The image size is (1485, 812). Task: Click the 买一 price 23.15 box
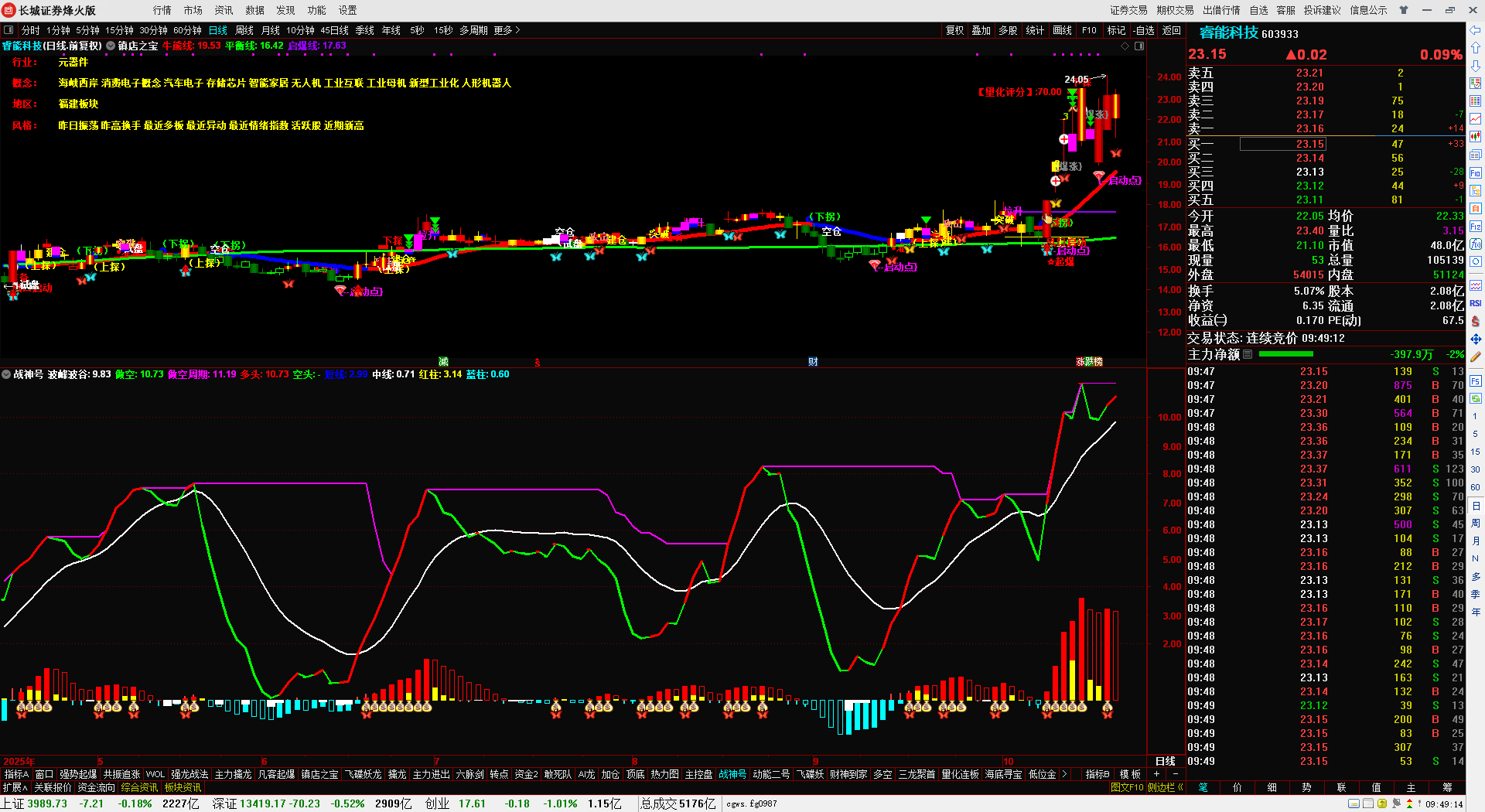click(x=1283, y=144)
